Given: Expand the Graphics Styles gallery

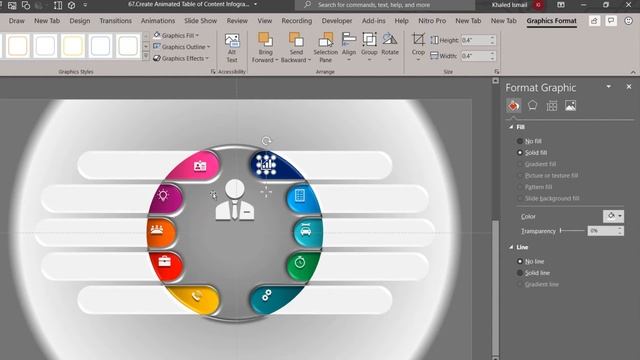Looking at the screenshot, I should 146,57.
